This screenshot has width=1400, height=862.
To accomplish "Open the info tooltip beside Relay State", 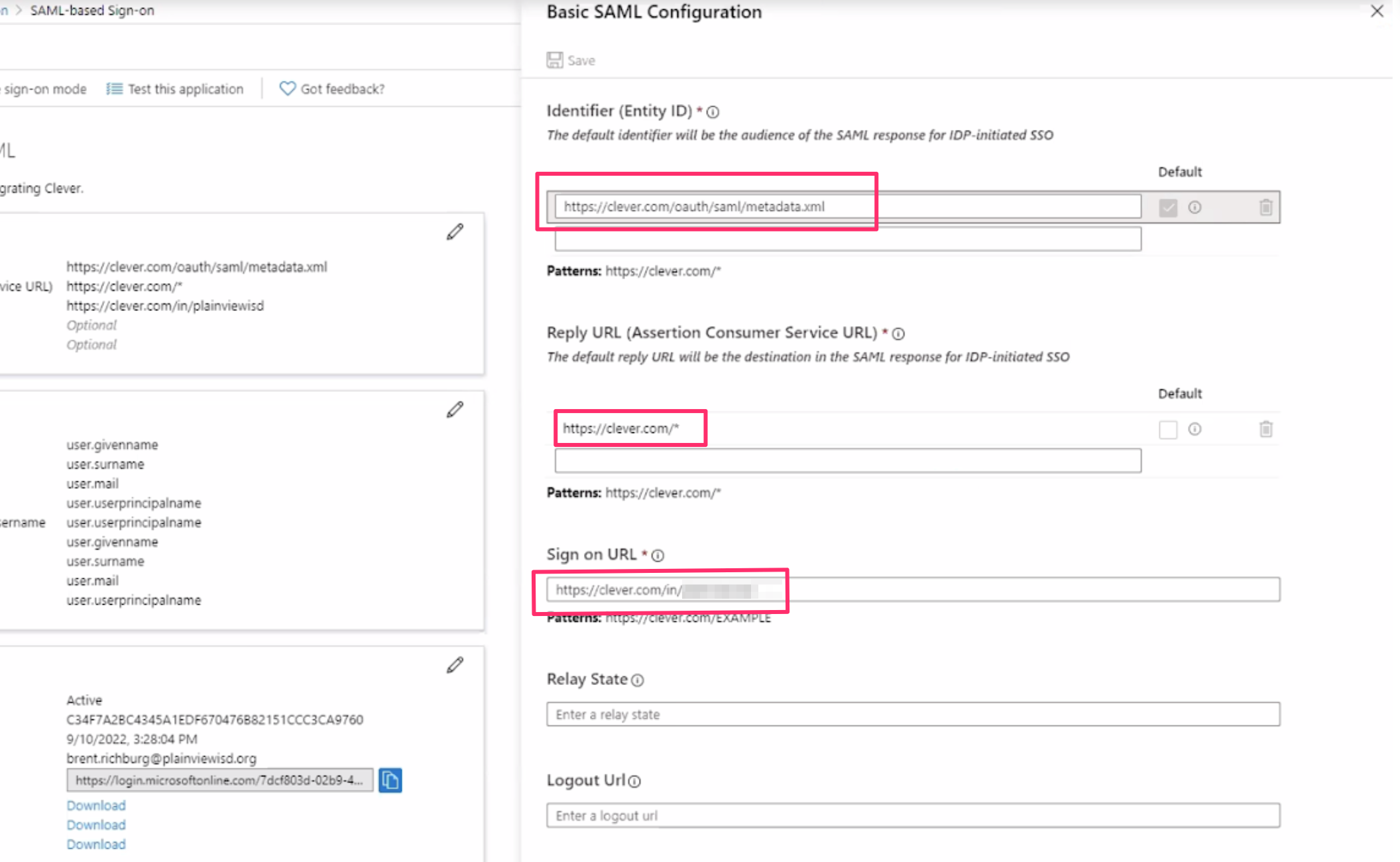I will [637, 680].
